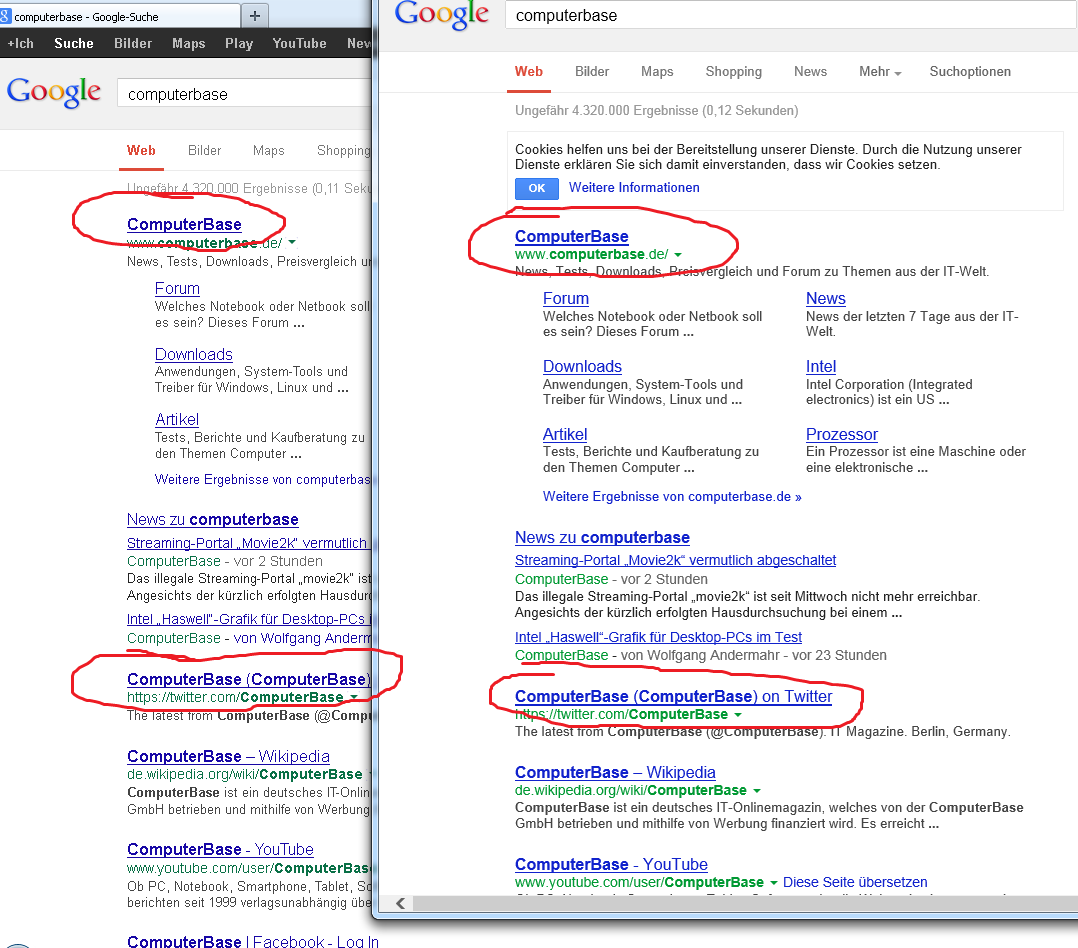Image resolution: width=1078 pixels, height=948 pixels.
Task: Open the Artikel sitelink in right window
Action: 565,434
